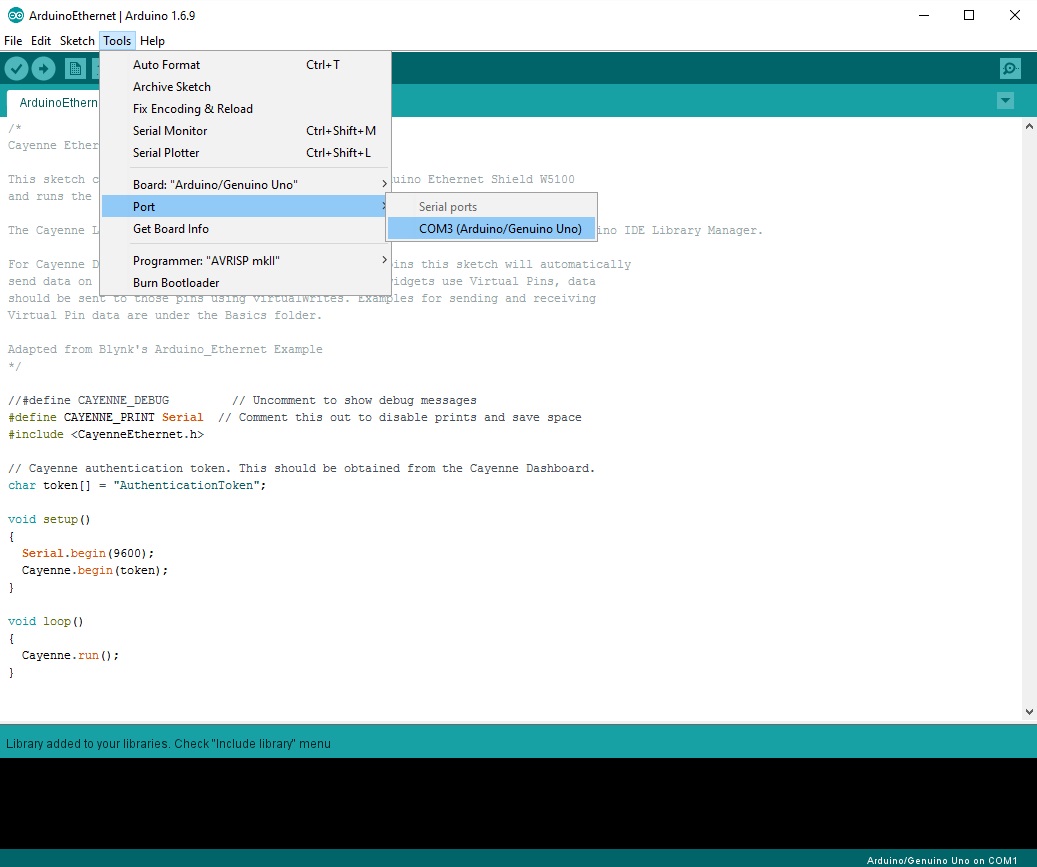Image resolution: width=1037 pixels, height=867 pixels.
Task: Select the Port menu item
Action: point(245,206)
